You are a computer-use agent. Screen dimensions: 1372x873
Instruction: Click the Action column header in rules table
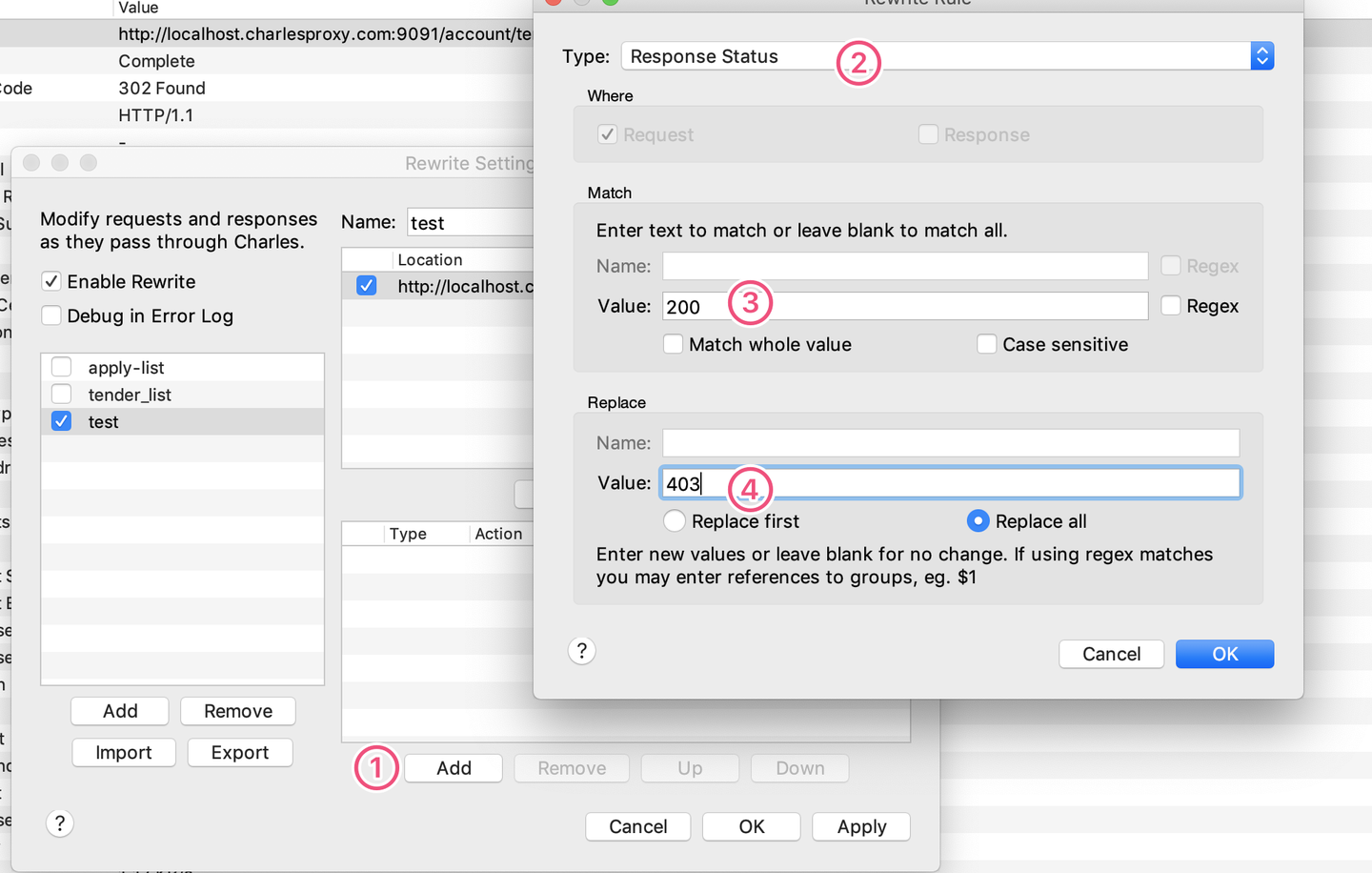498,534
